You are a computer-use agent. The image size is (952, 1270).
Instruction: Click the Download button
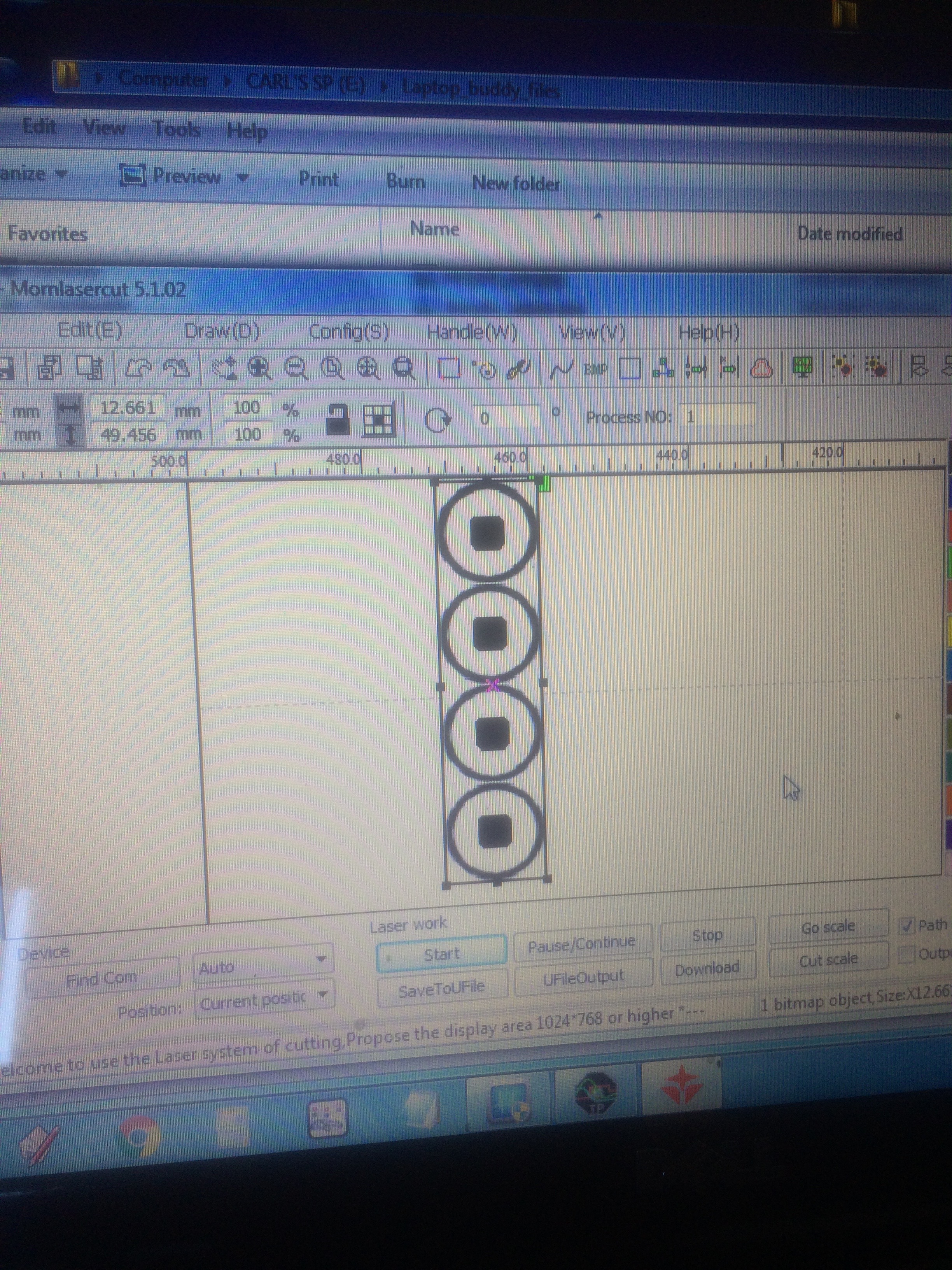tap(707, 968)
